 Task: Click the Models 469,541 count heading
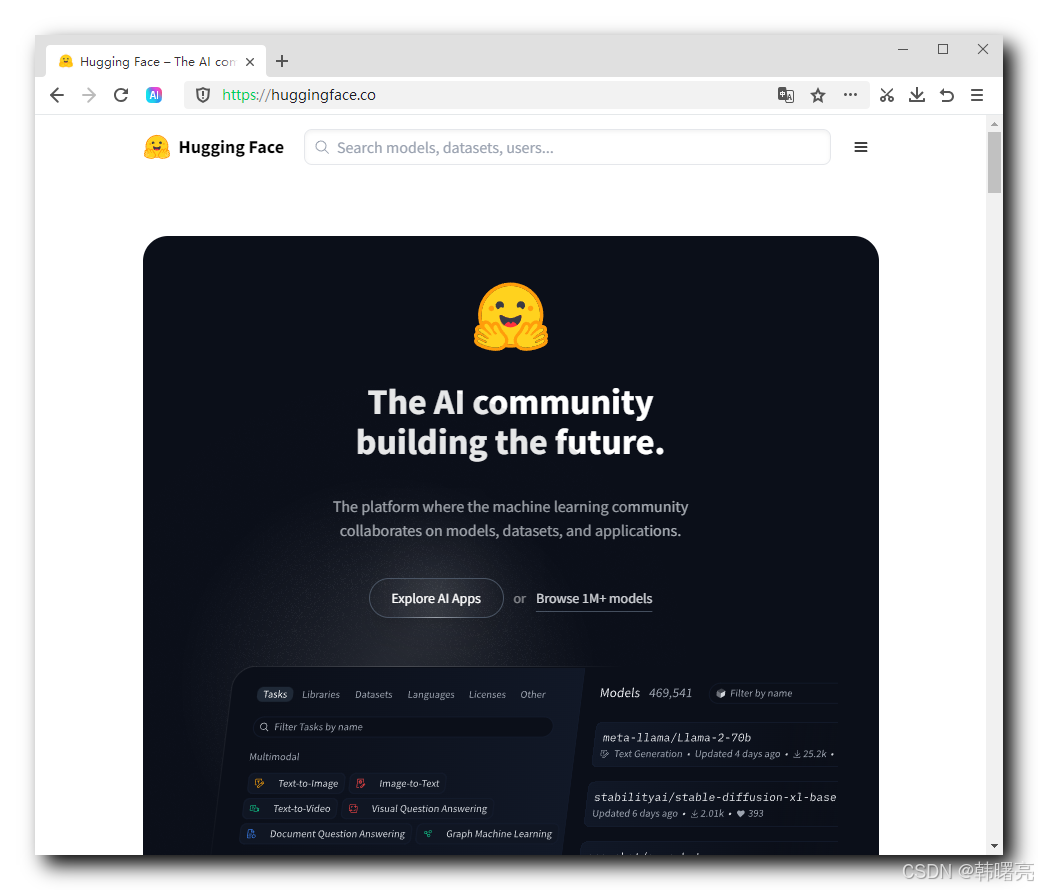coord(645,693)
